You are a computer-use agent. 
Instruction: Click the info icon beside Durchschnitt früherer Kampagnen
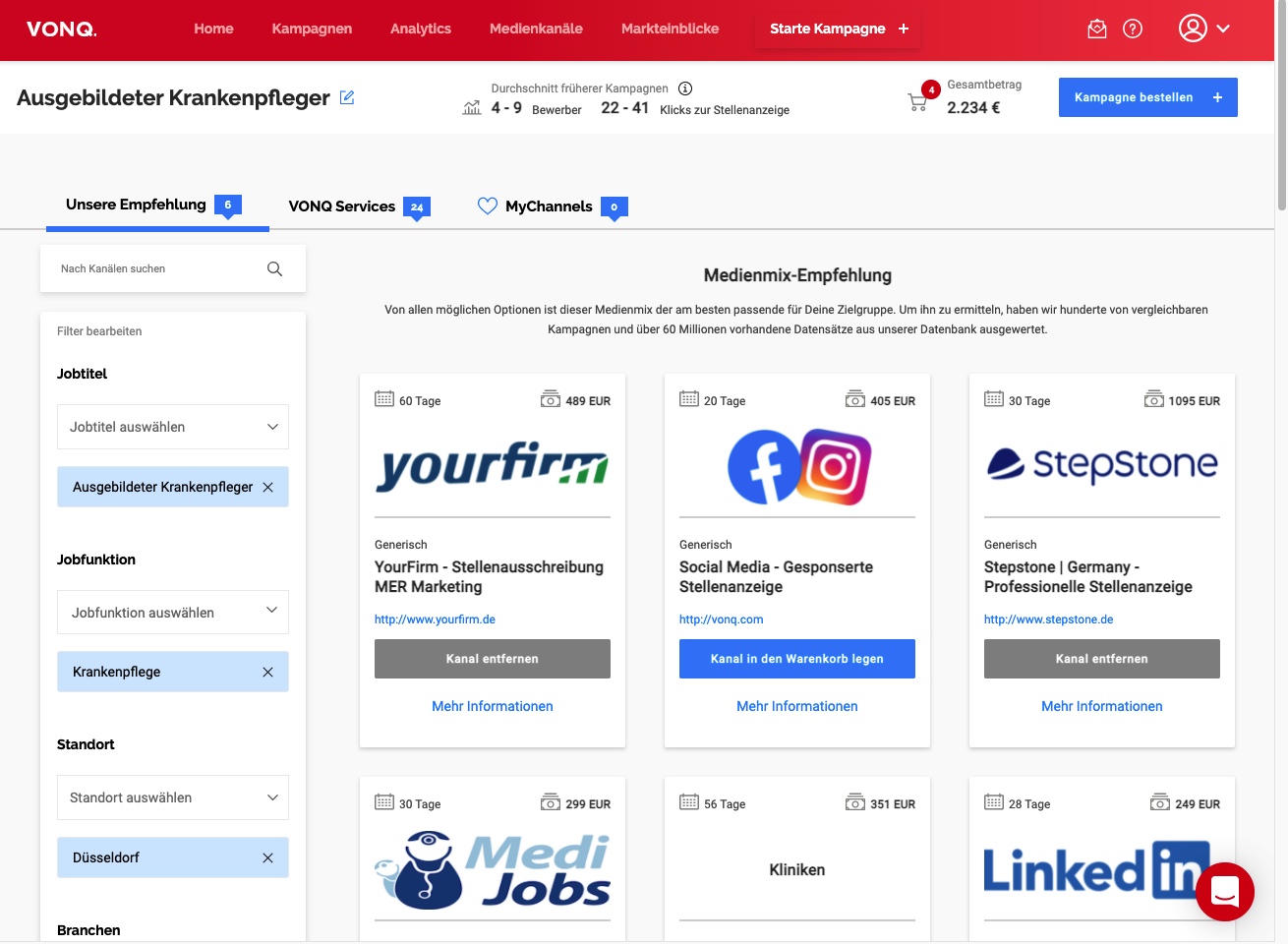tap(685, 88)
